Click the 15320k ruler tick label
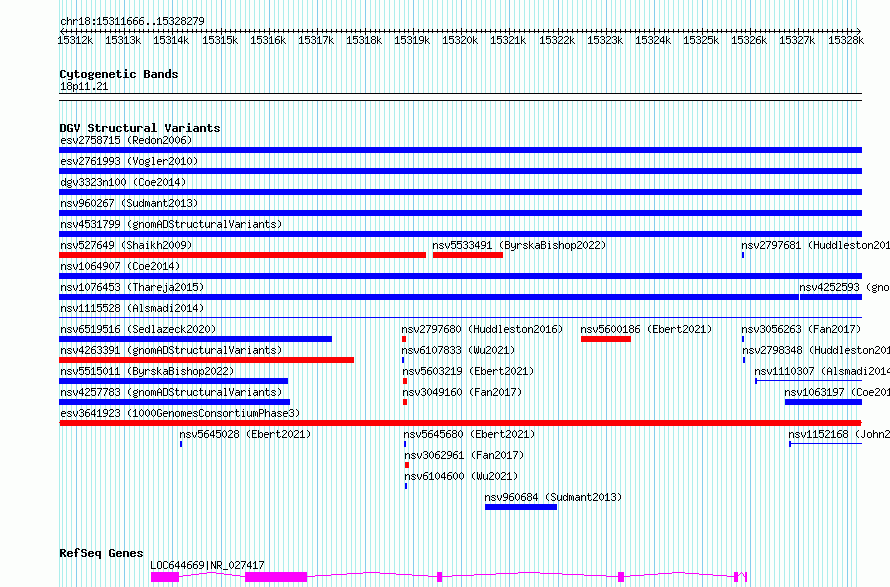Screen dimensions: 890x587 pos(460,40)
